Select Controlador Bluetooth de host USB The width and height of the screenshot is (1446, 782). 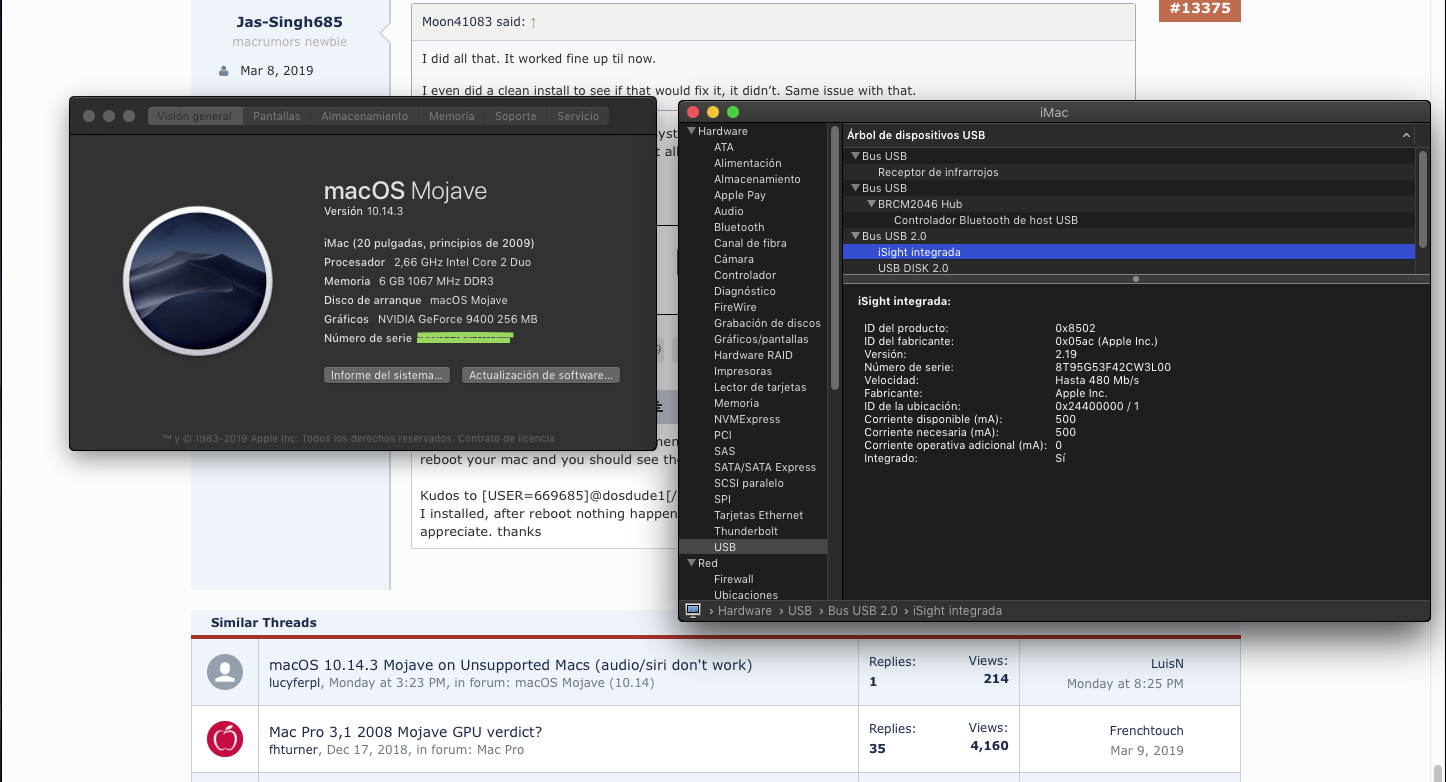point(986,220)
